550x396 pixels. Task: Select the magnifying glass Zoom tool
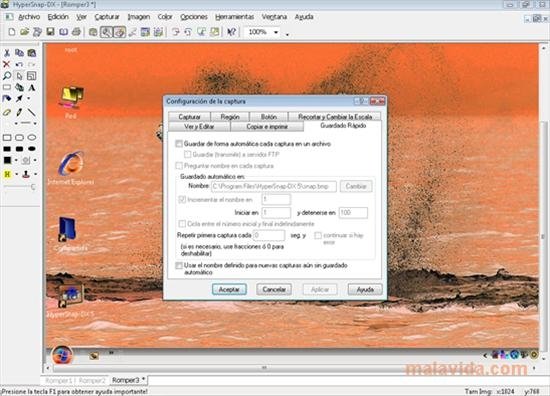pyautogui.click(x=7, y=76)
